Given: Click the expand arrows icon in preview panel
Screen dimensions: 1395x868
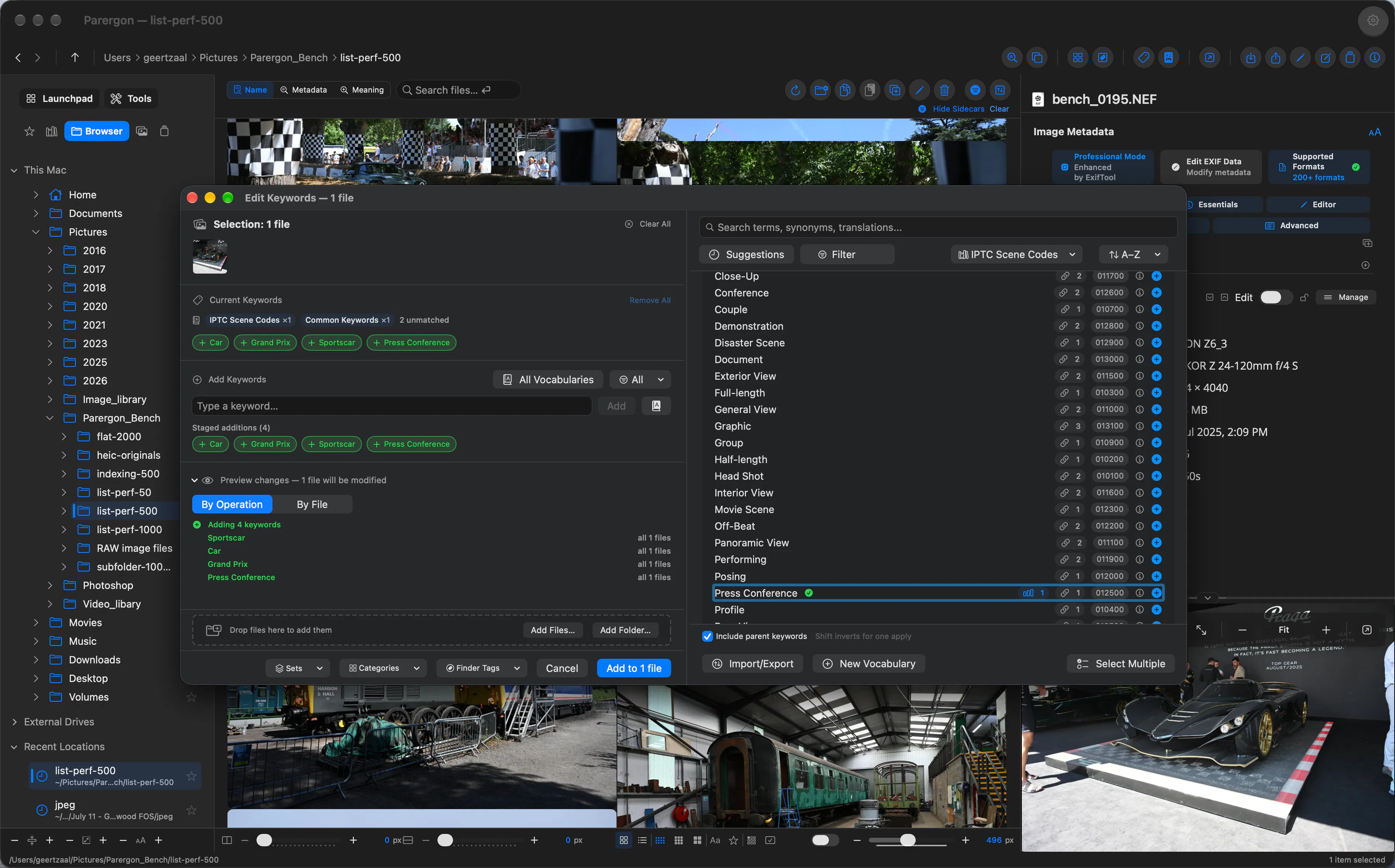Looking at the screenshot, I should click(1201, 630).
